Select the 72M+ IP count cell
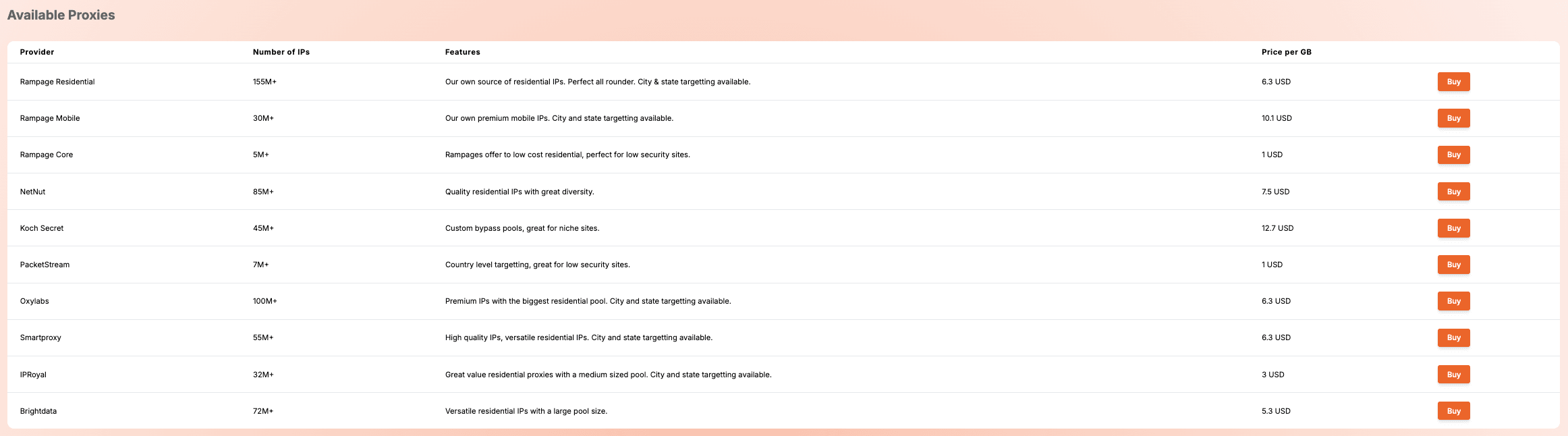 [263, 411]
